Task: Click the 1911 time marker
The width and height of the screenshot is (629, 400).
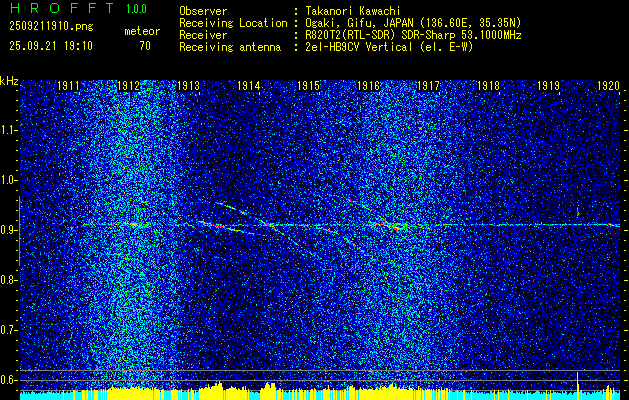Action: (68, 85)
